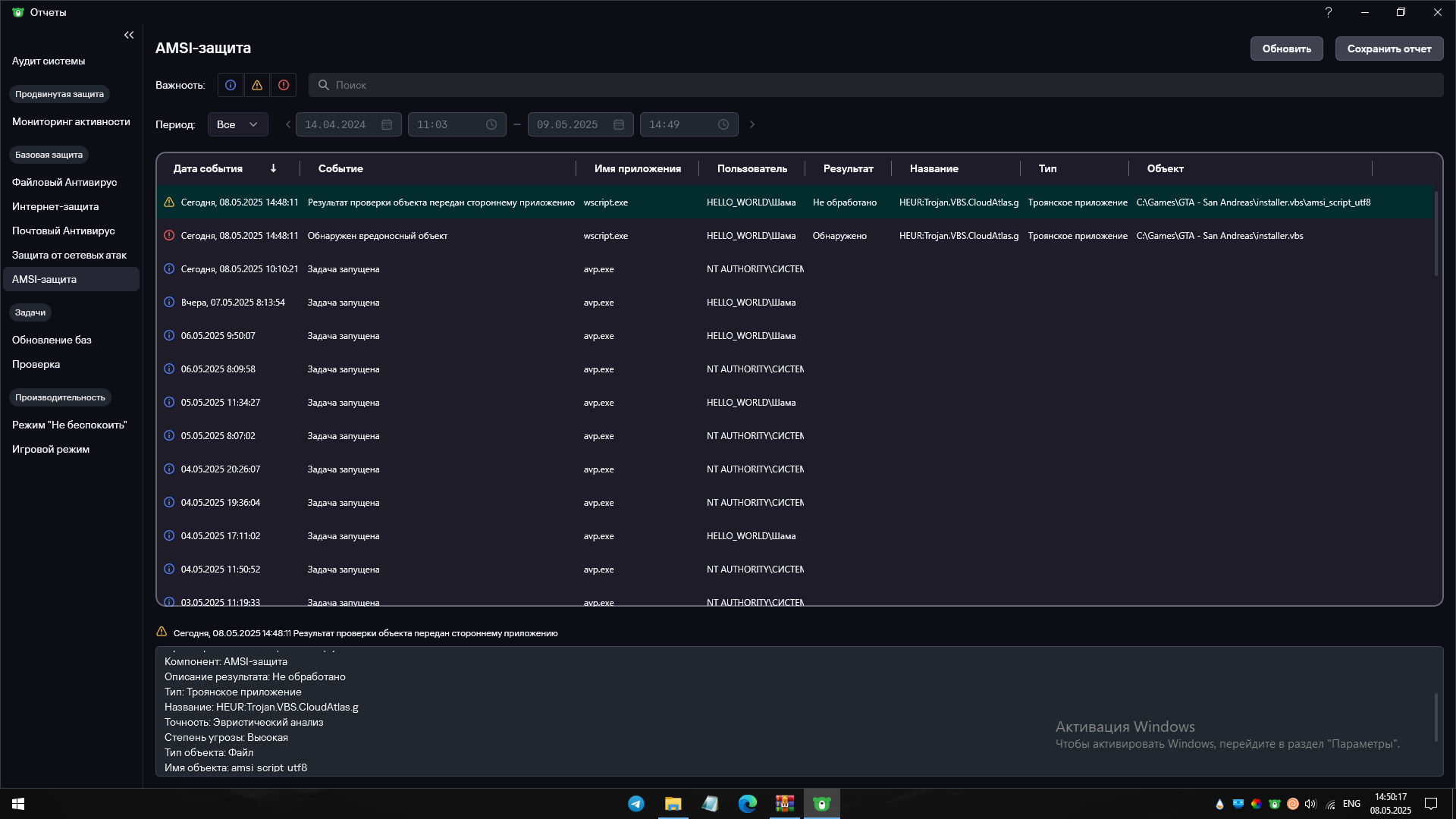Select row Обнаружен вредоносный объект

pyautogui.click(x=795, y=236)
